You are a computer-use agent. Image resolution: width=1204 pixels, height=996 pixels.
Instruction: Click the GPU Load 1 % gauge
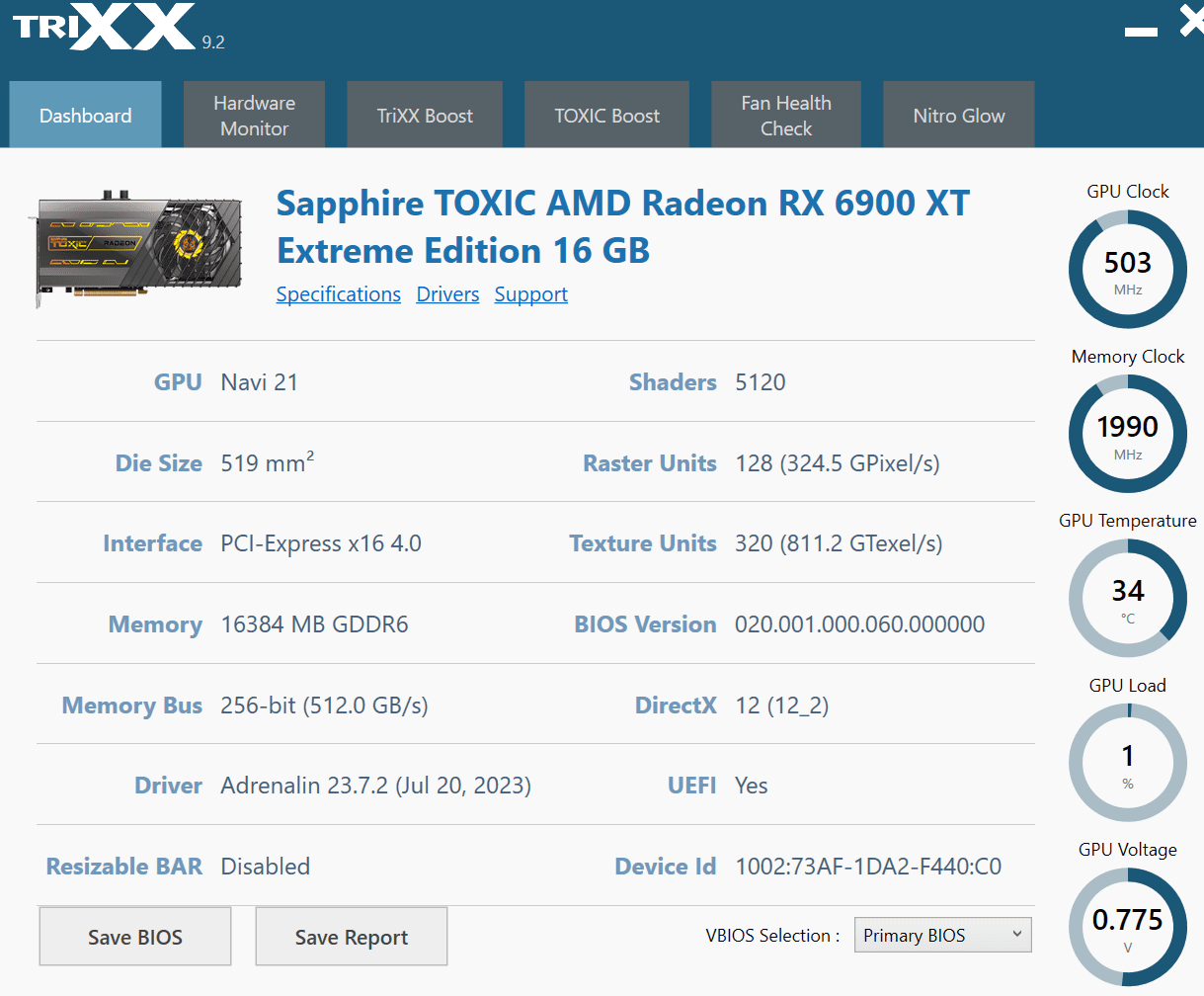(x=1128, y=763)
